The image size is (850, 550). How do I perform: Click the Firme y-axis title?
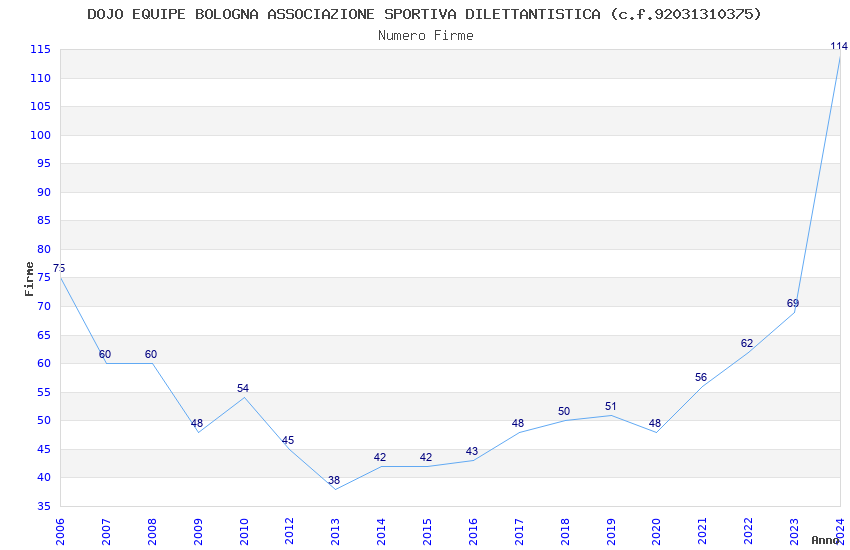29,279
